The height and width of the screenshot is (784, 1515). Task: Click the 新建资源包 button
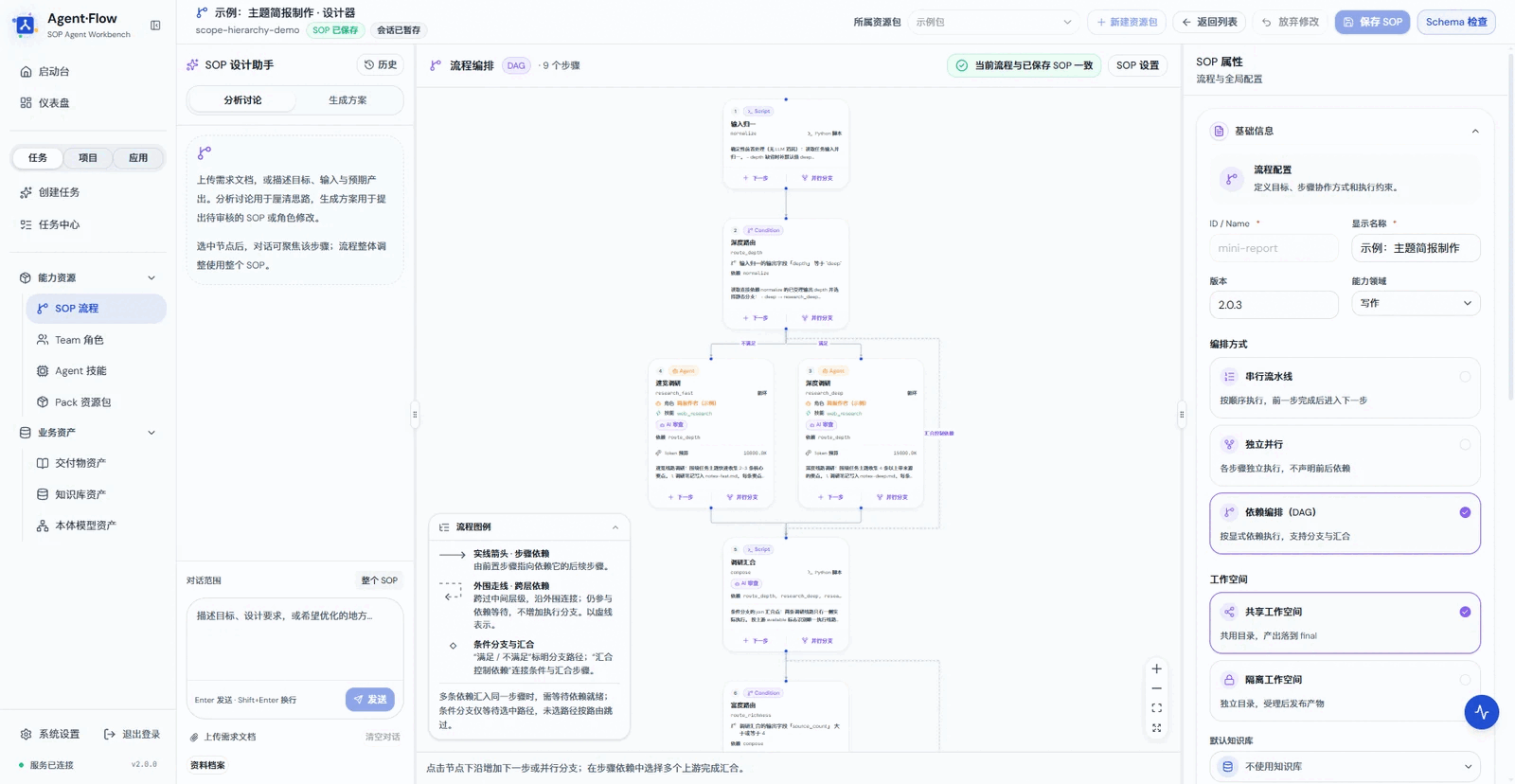point(1127,22)
